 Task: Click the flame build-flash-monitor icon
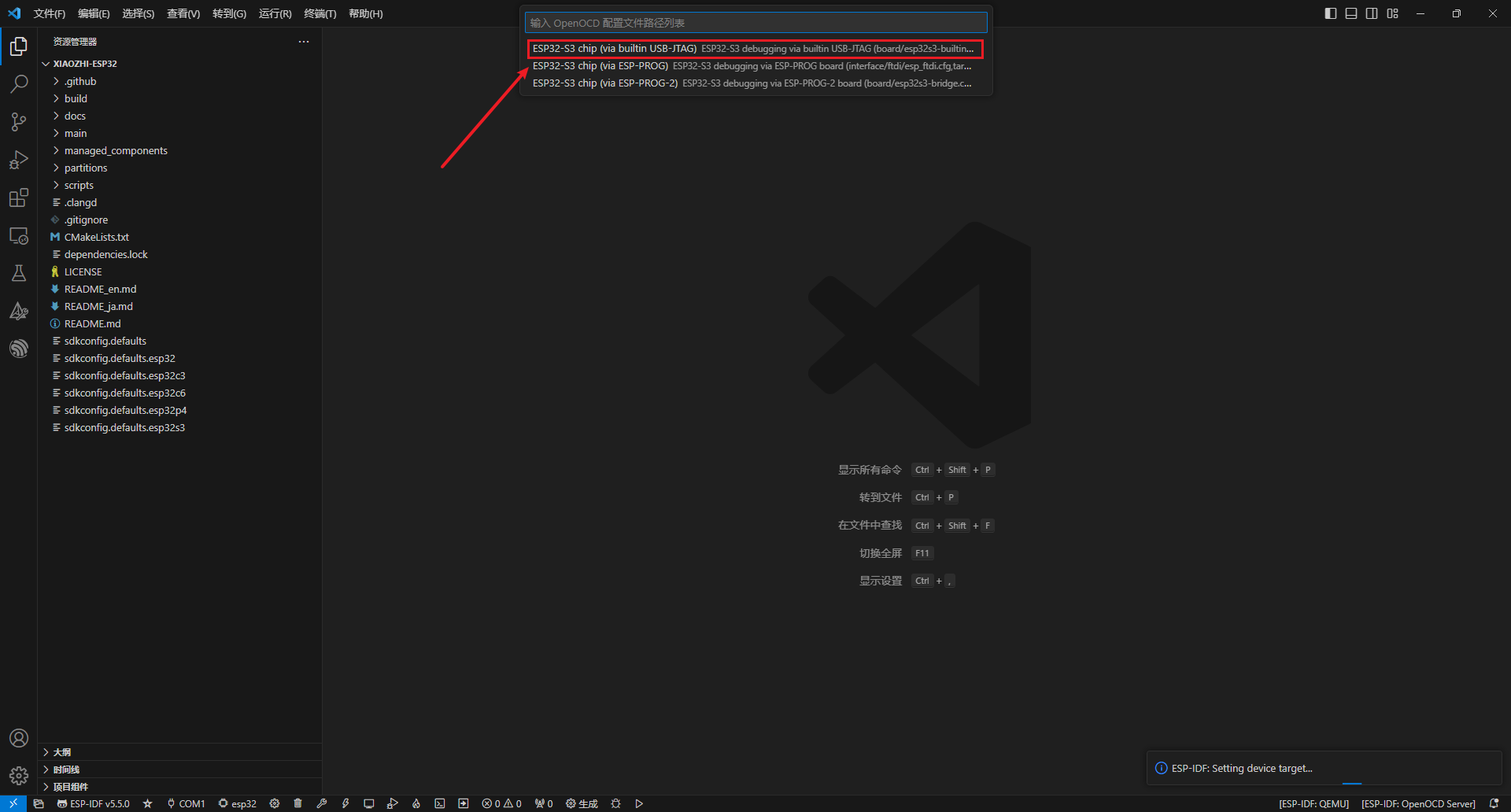click(416, 803)
